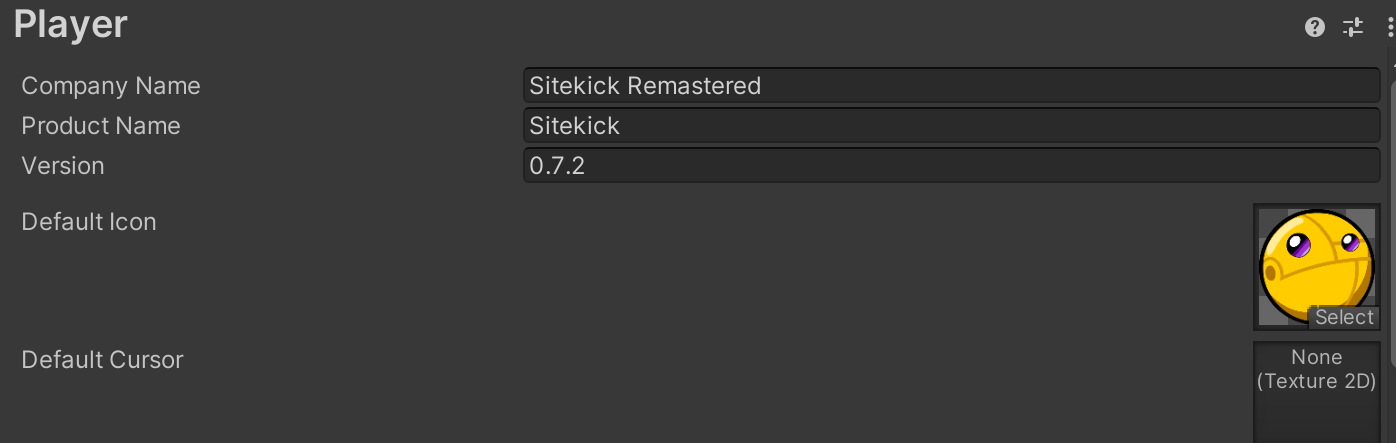Click the Product Name label
This screenshot has width=1396, height=443.
click(x=101, y=126)
